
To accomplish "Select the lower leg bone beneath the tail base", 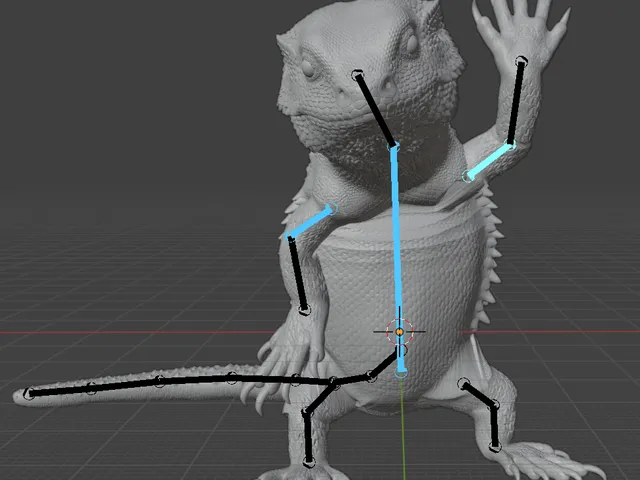I will (308, 436).
